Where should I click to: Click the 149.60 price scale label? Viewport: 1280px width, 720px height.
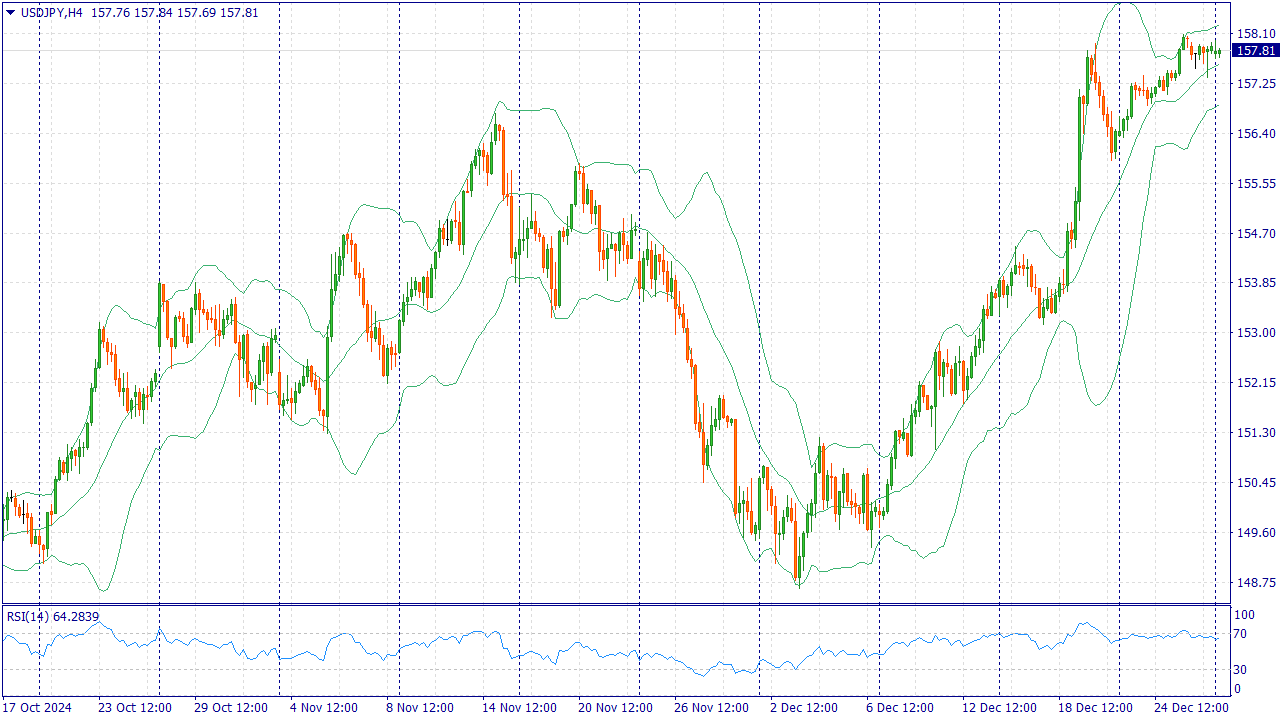point(1254,533)
